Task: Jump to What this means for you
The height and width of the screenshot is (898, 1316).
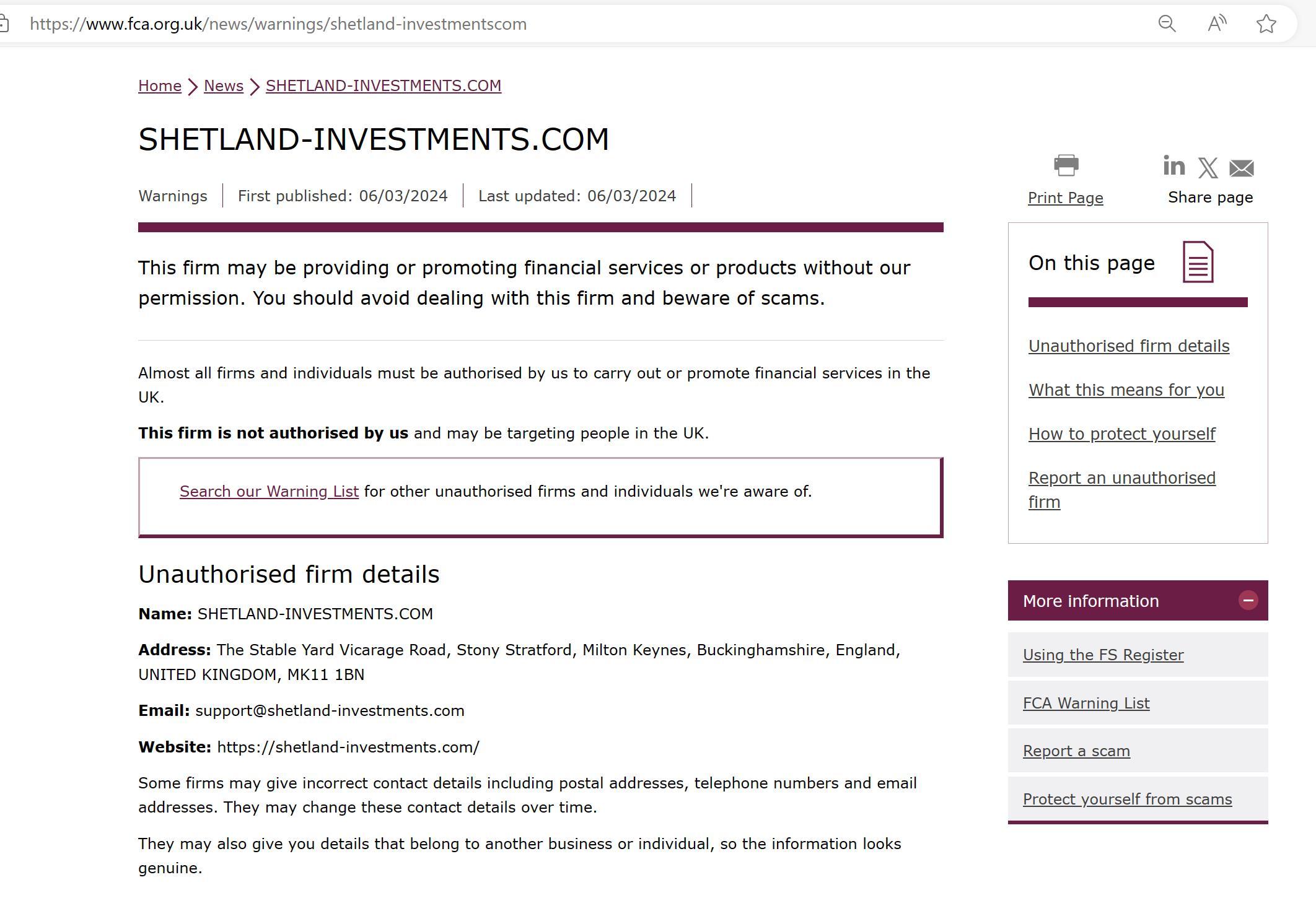Action: click(1126, 390)
